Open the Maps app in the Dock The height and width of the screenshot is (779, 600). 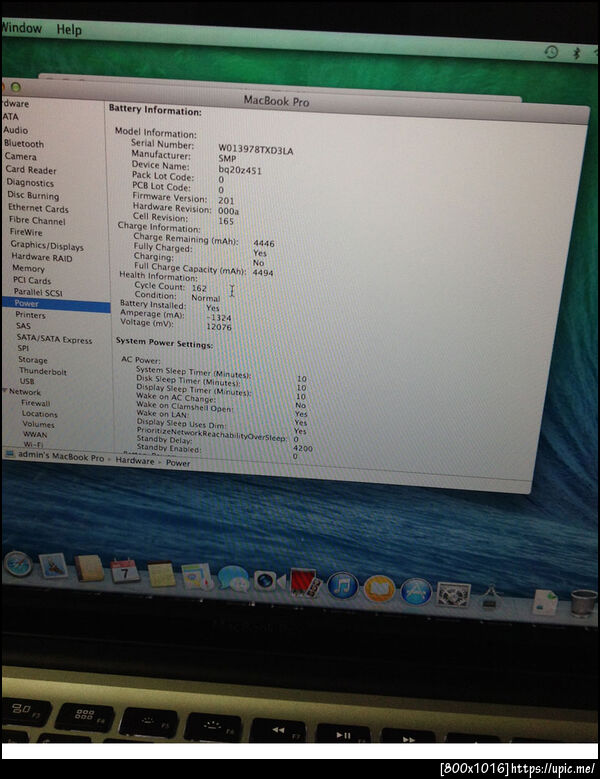coord(197,576)
